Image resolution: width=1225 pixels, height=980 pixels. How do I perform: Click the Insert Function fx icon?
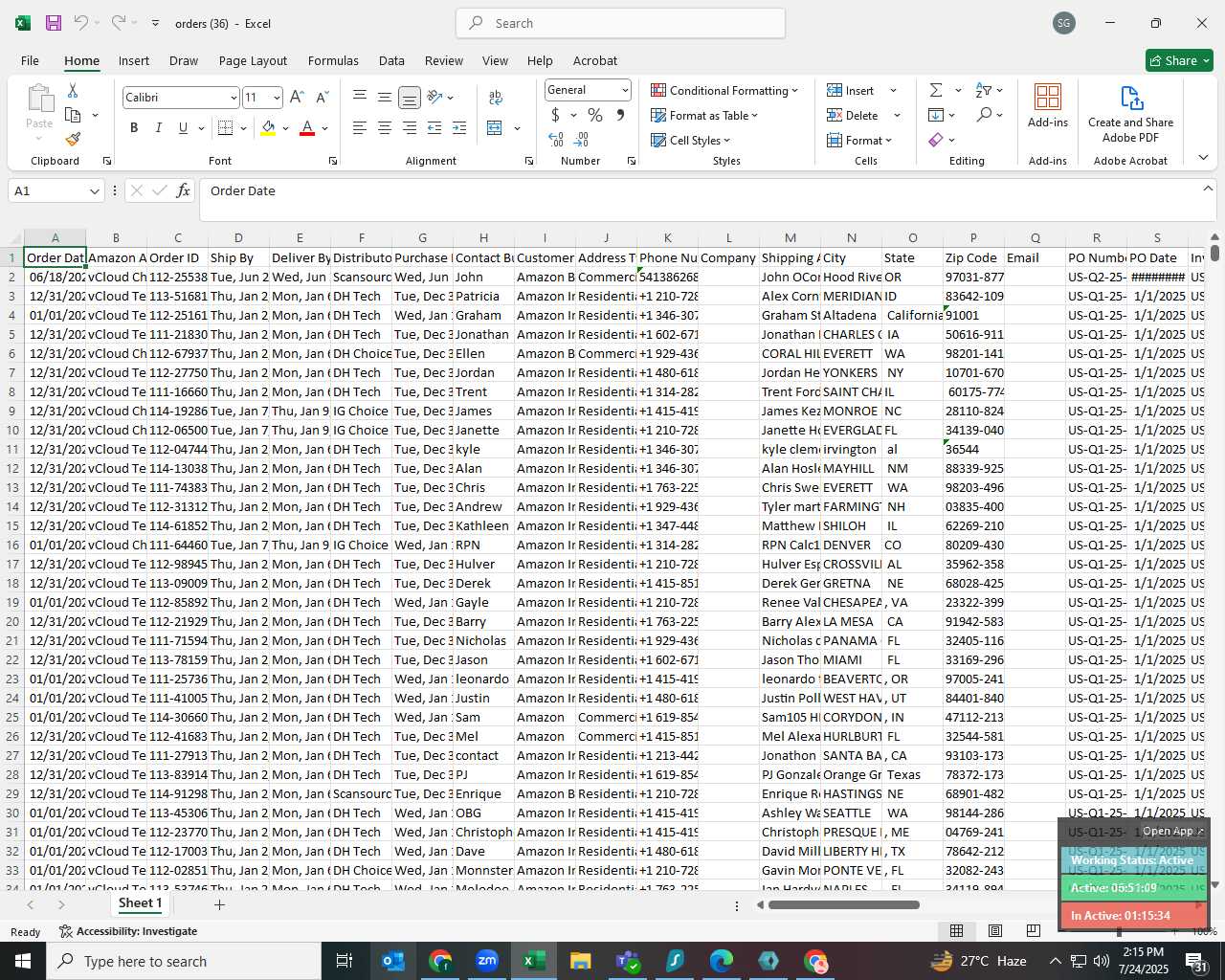pyautogui.click(x=183, y=190)
